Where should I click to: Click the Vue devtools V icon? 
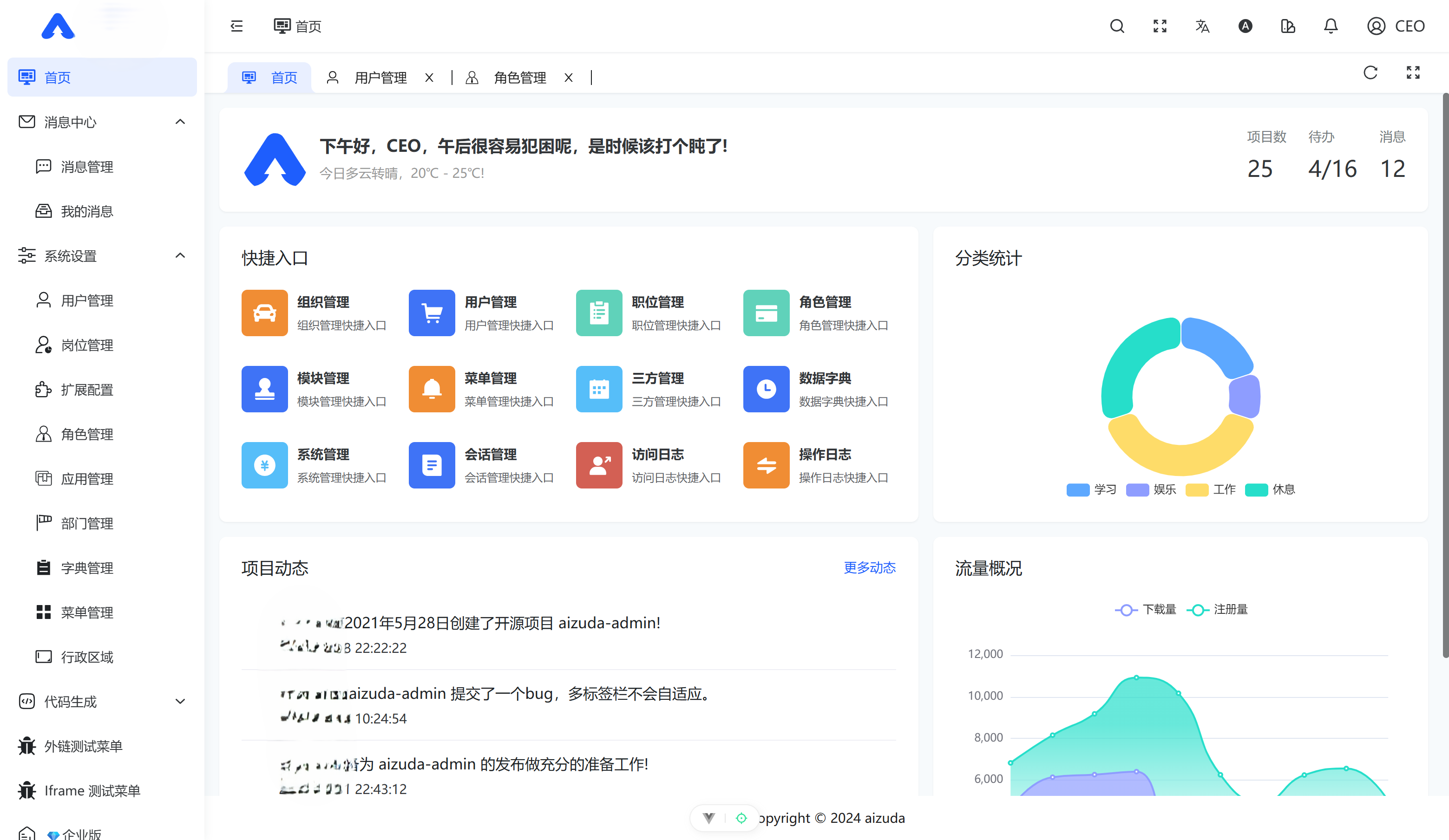(x=709, y=818)
